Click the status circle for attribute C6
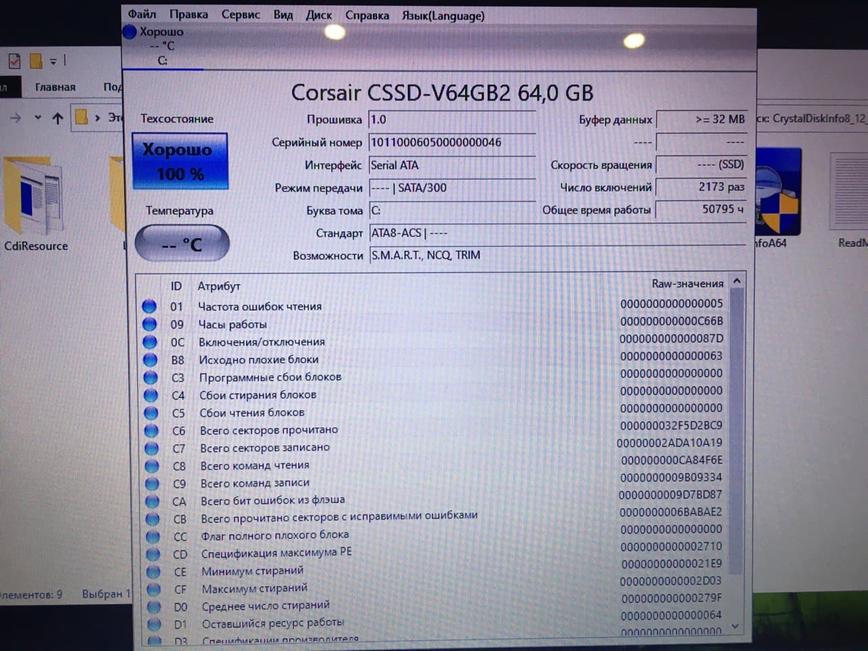This screenshot has width=868, height=651. point(151,430)
